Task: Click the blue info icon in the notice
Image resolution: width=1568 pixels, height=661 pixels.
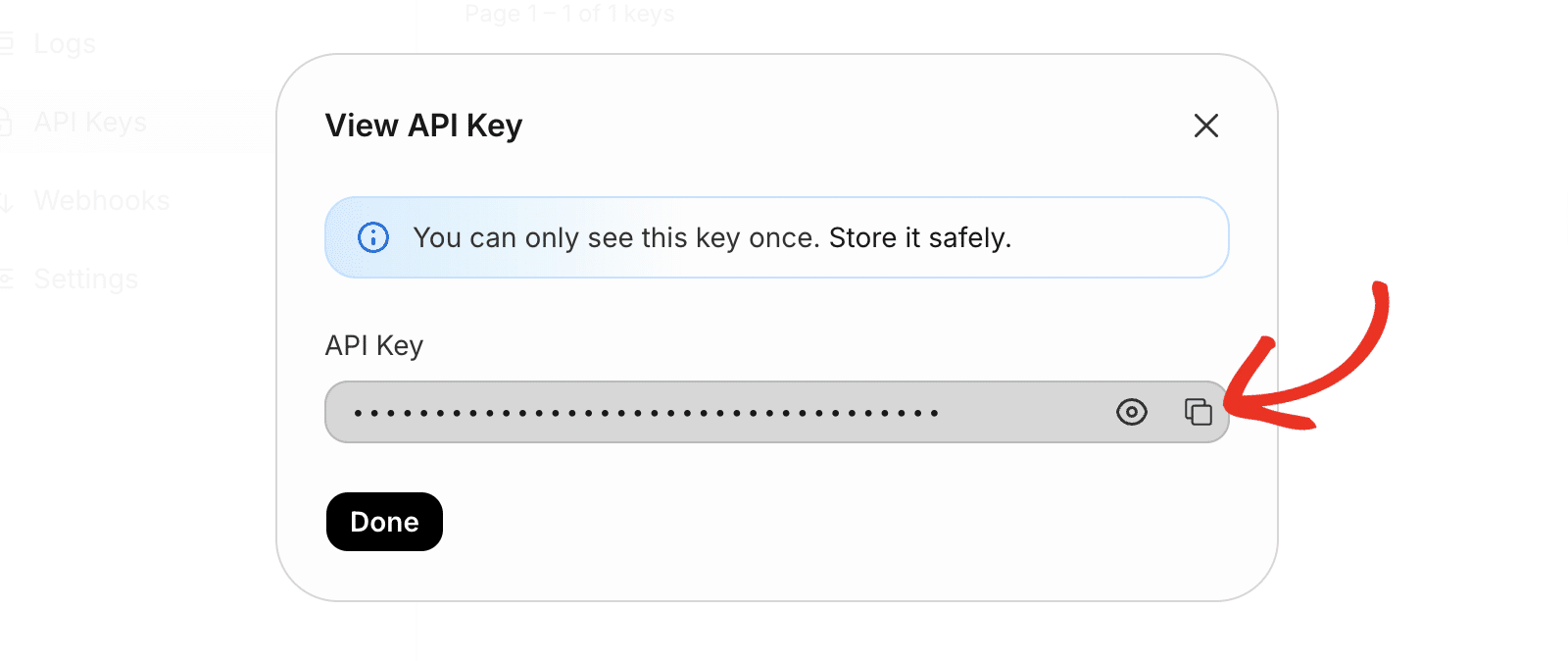Action: (373, 237)
